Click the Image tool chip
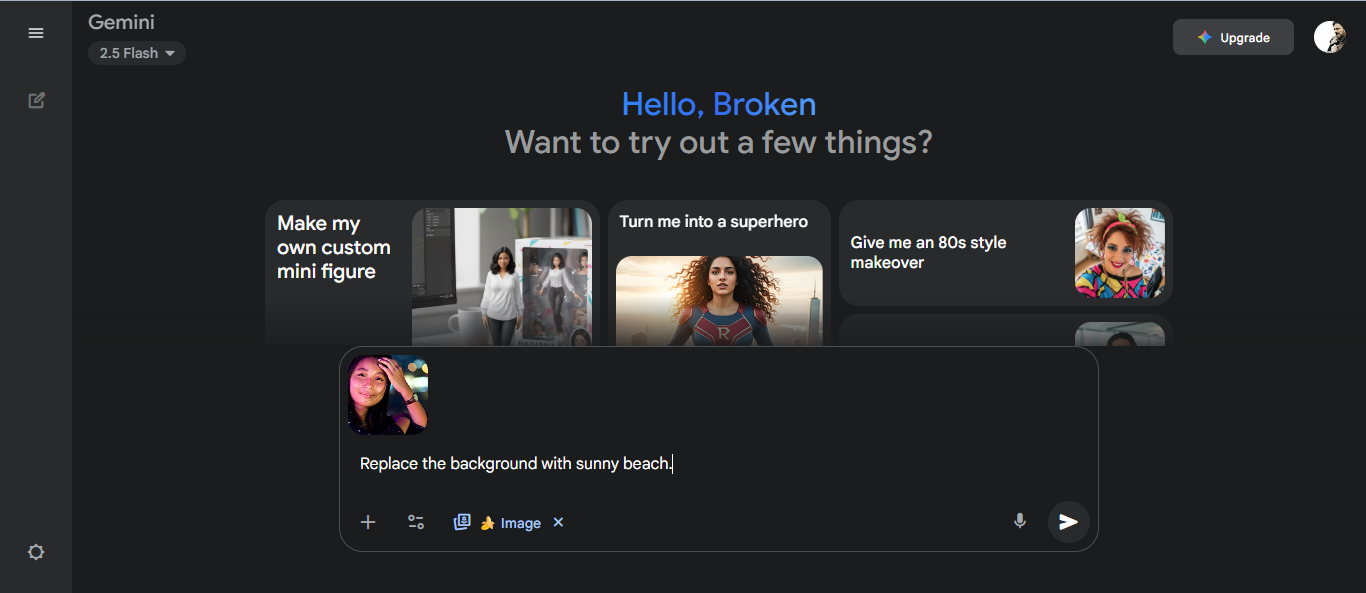 pos(498,522)
